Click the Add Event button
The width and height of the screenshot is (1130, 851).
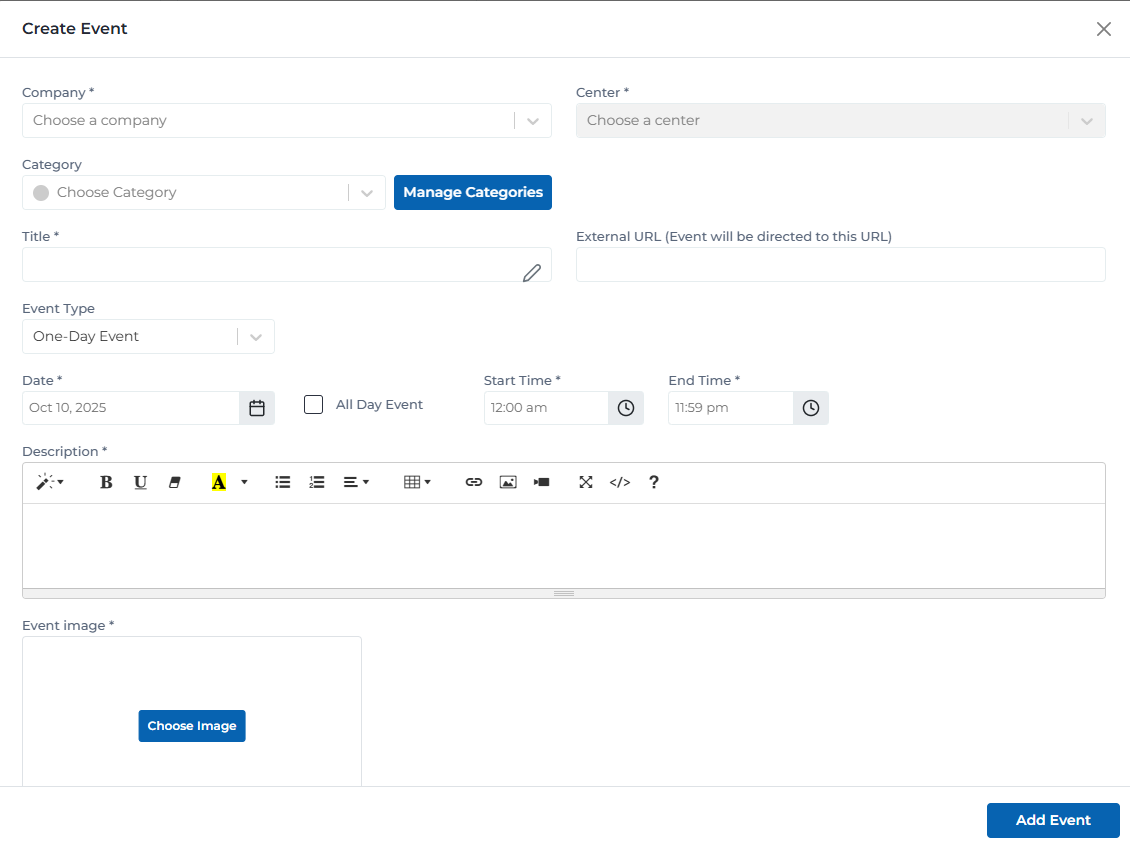click(x=1052, y=820)
